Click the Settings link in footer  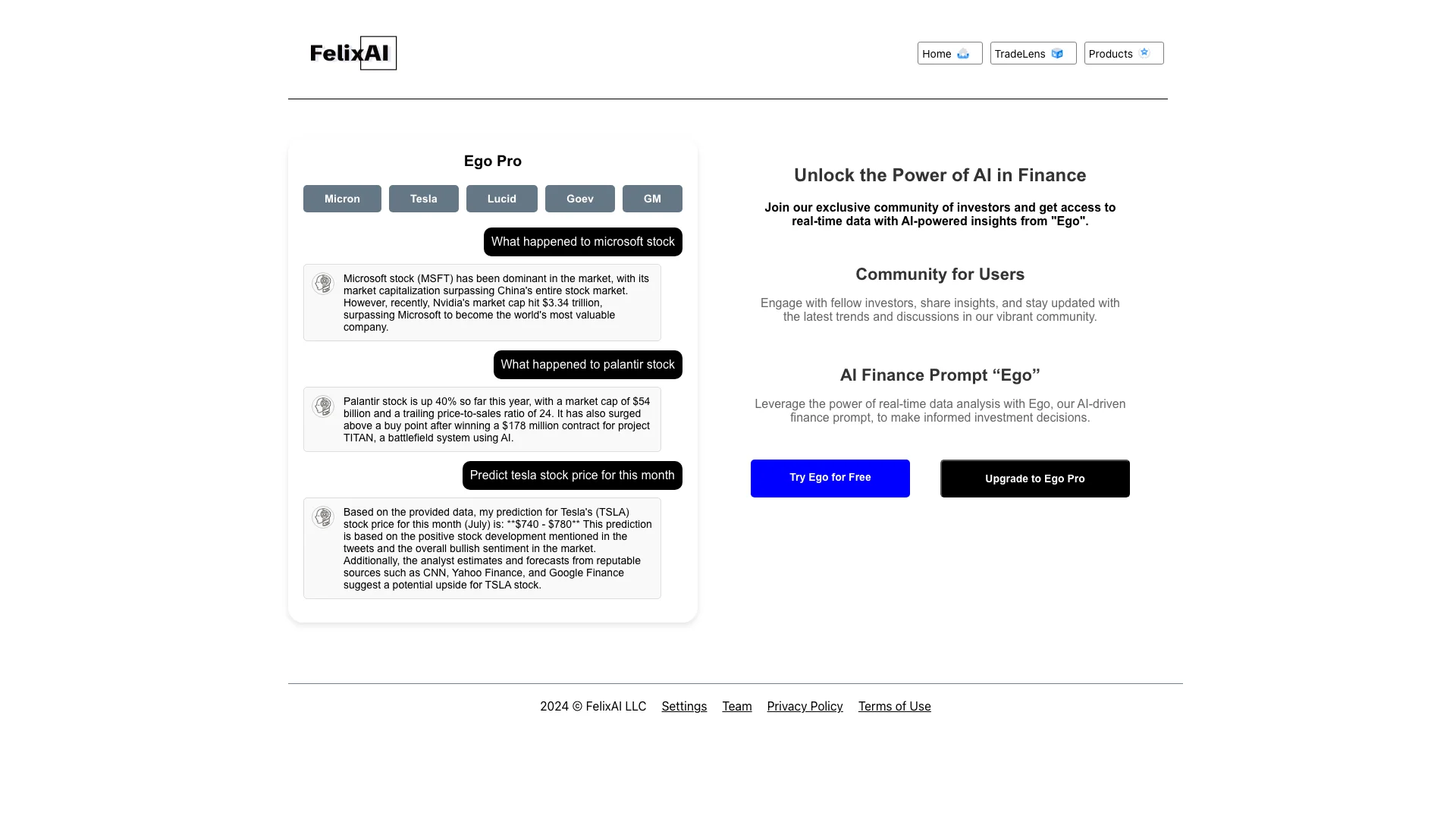[684, 706]
